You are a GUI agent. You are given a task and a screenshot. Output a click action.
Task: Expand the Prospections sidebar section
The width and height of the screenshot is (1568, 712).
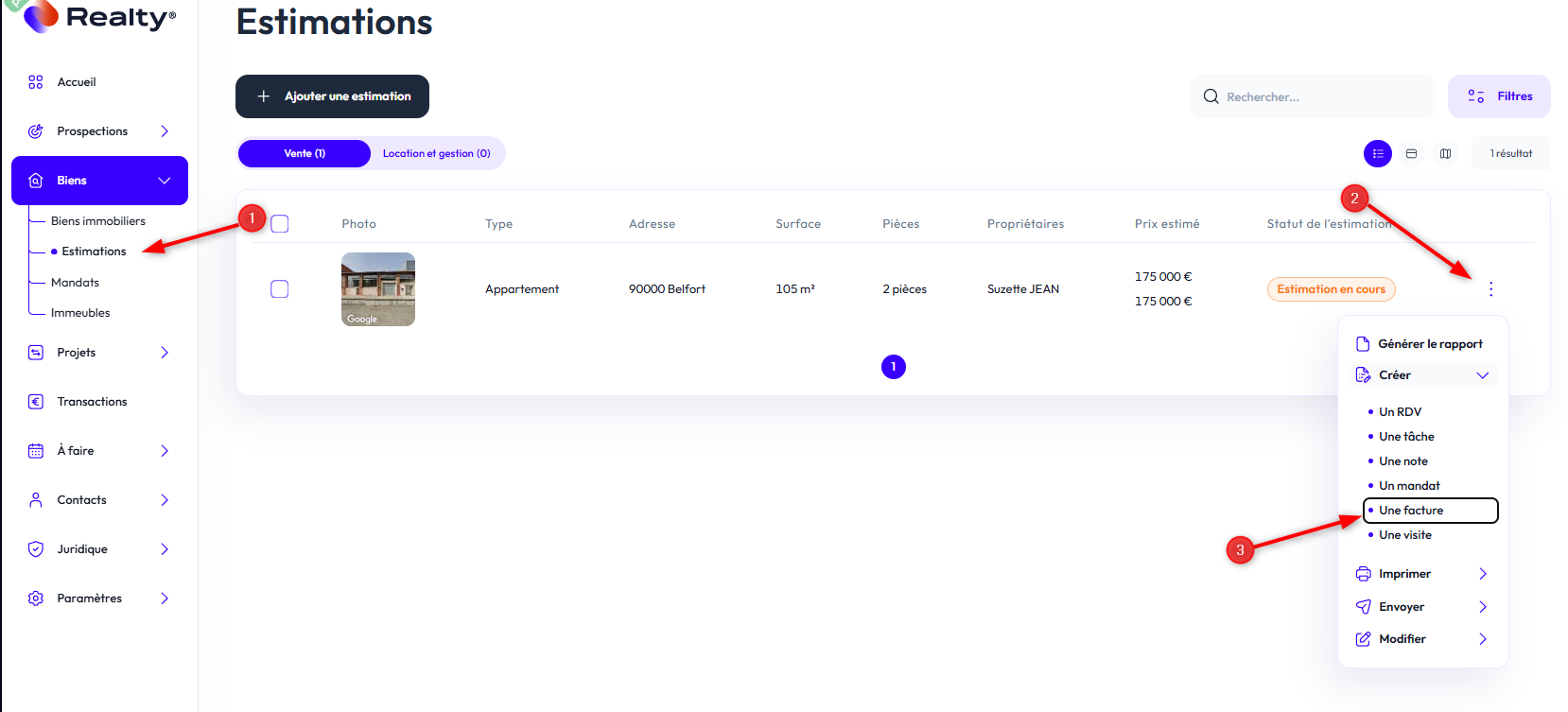click(x=164, y=131)
